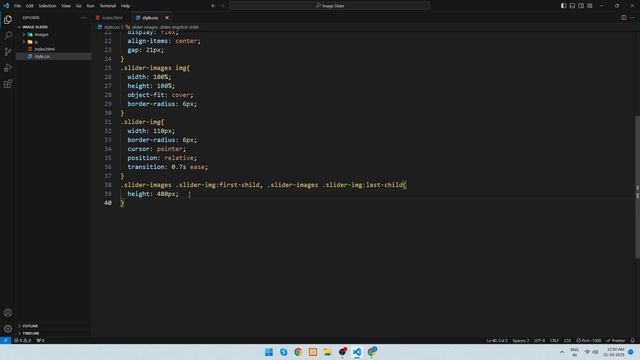
Task: Open the Extensions view
Action: pyautogui.click(x=8, y=84)
